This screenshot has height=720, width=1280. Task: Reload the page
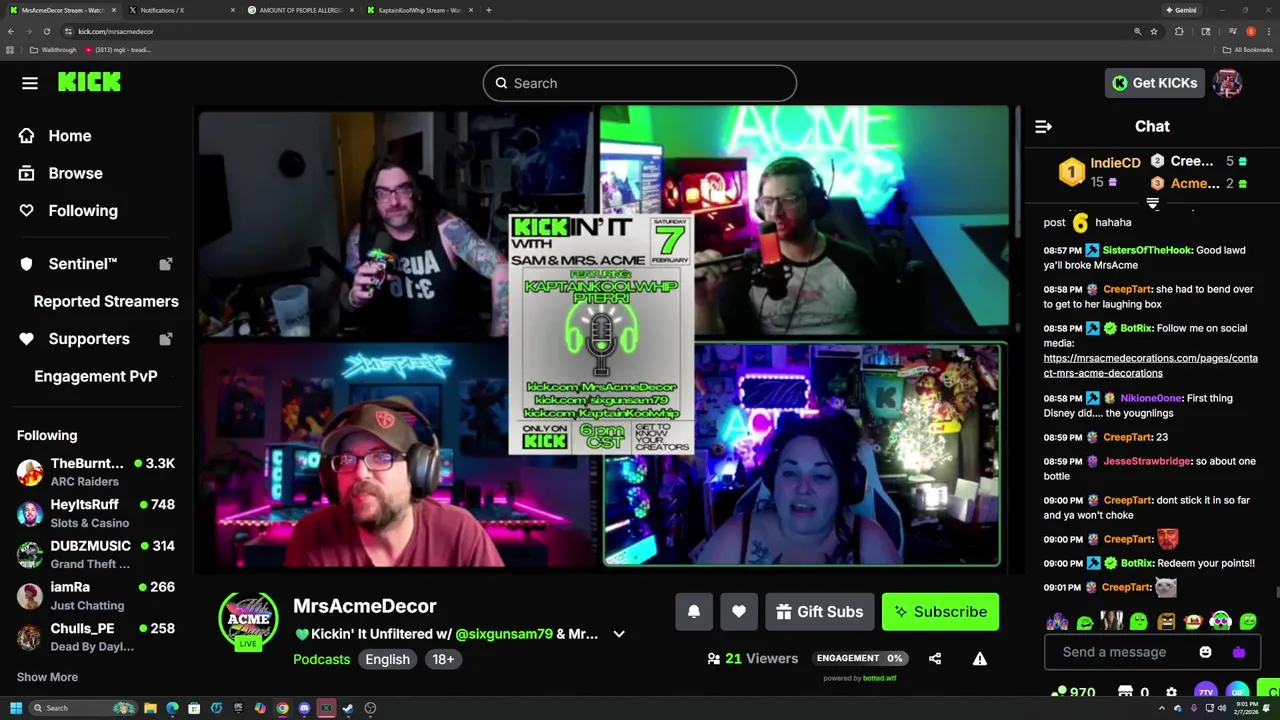pos(46,31)
